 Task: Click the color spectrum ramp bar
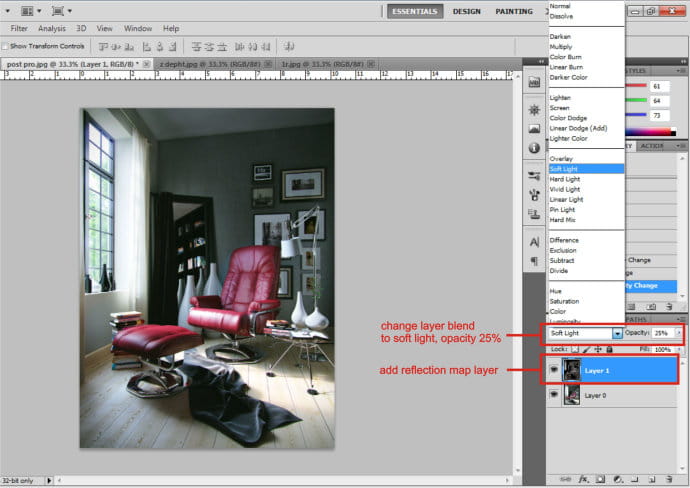(650, 132)
